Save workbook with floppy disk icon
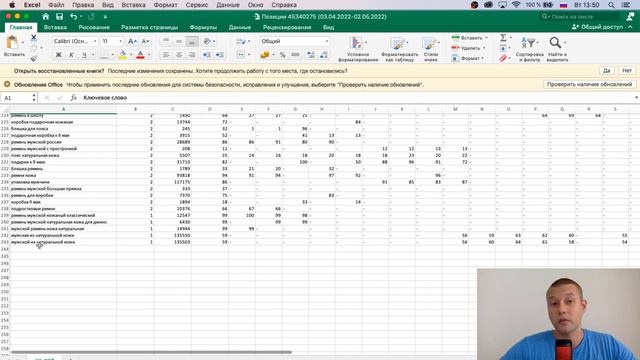This screenshot has height=360, width=640. coord(60,17)
